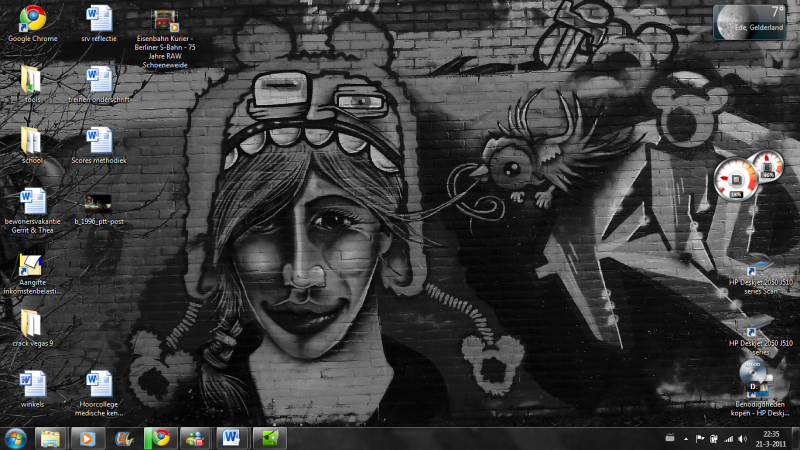Switch to Google Chrome on the taskbar
Image resolution: width=800 pixels, height=450 pixels.
pyautogui.click(x=161, y=438)
